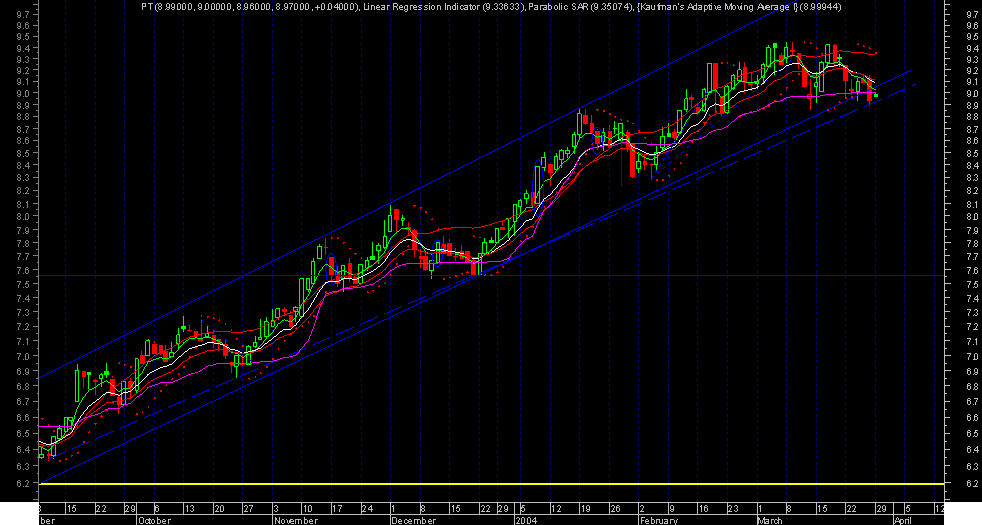Image resolution: width=982 pixels, height=525 pixels.
Task: Click the February 16 date label
Action: (704, 509)
